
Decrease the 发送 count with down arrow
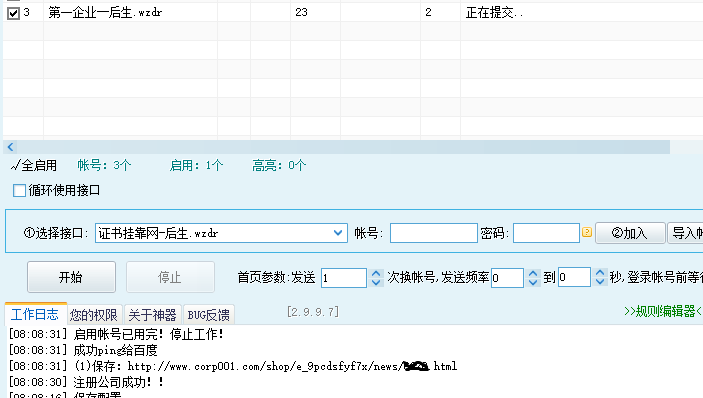tap(376, 283)
